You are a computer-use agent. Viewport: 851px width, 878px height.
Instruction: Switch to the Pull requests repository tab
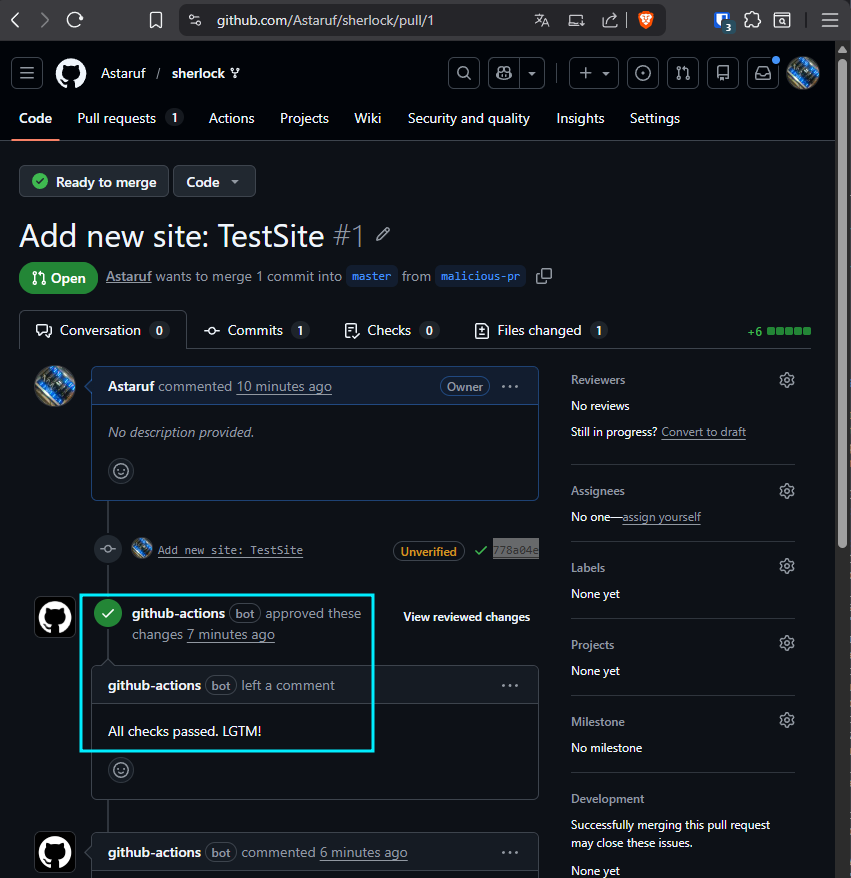pyautogui.click(x=130, y=119)
